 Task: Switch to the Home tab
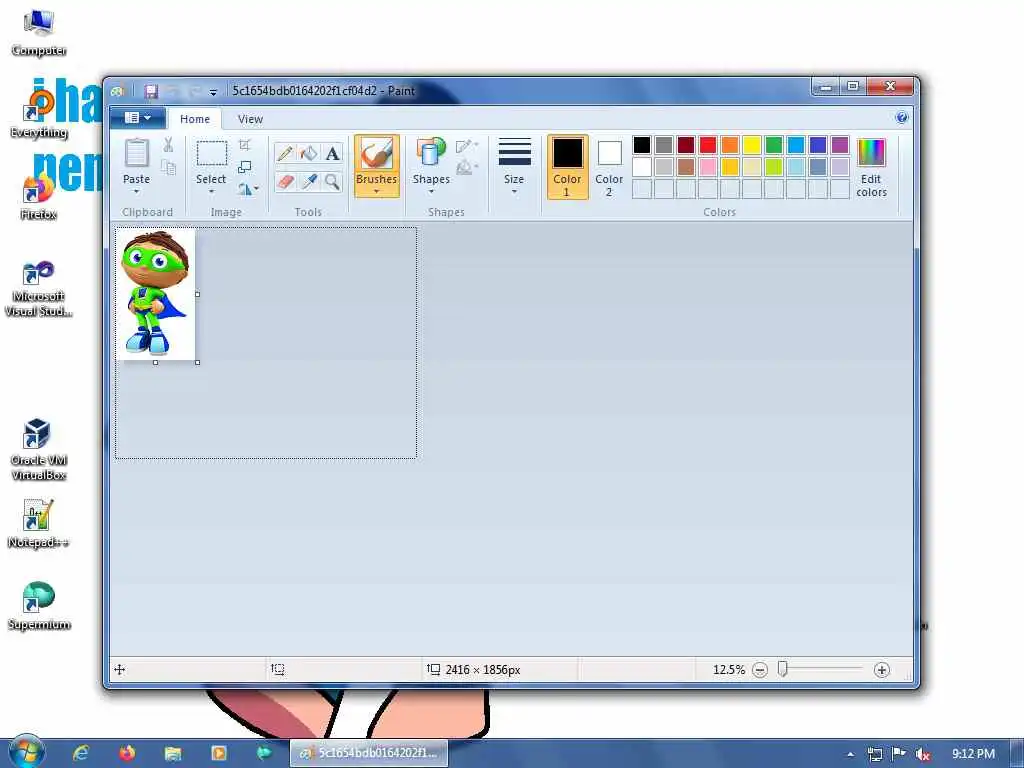click(x=195, y=119)
